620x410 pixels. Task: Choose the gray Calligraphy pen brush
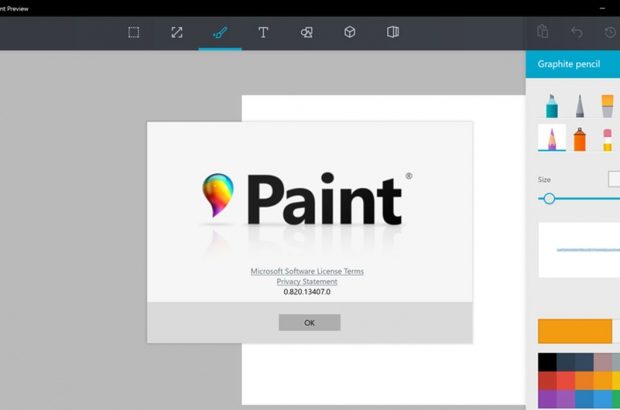(580, 106)
